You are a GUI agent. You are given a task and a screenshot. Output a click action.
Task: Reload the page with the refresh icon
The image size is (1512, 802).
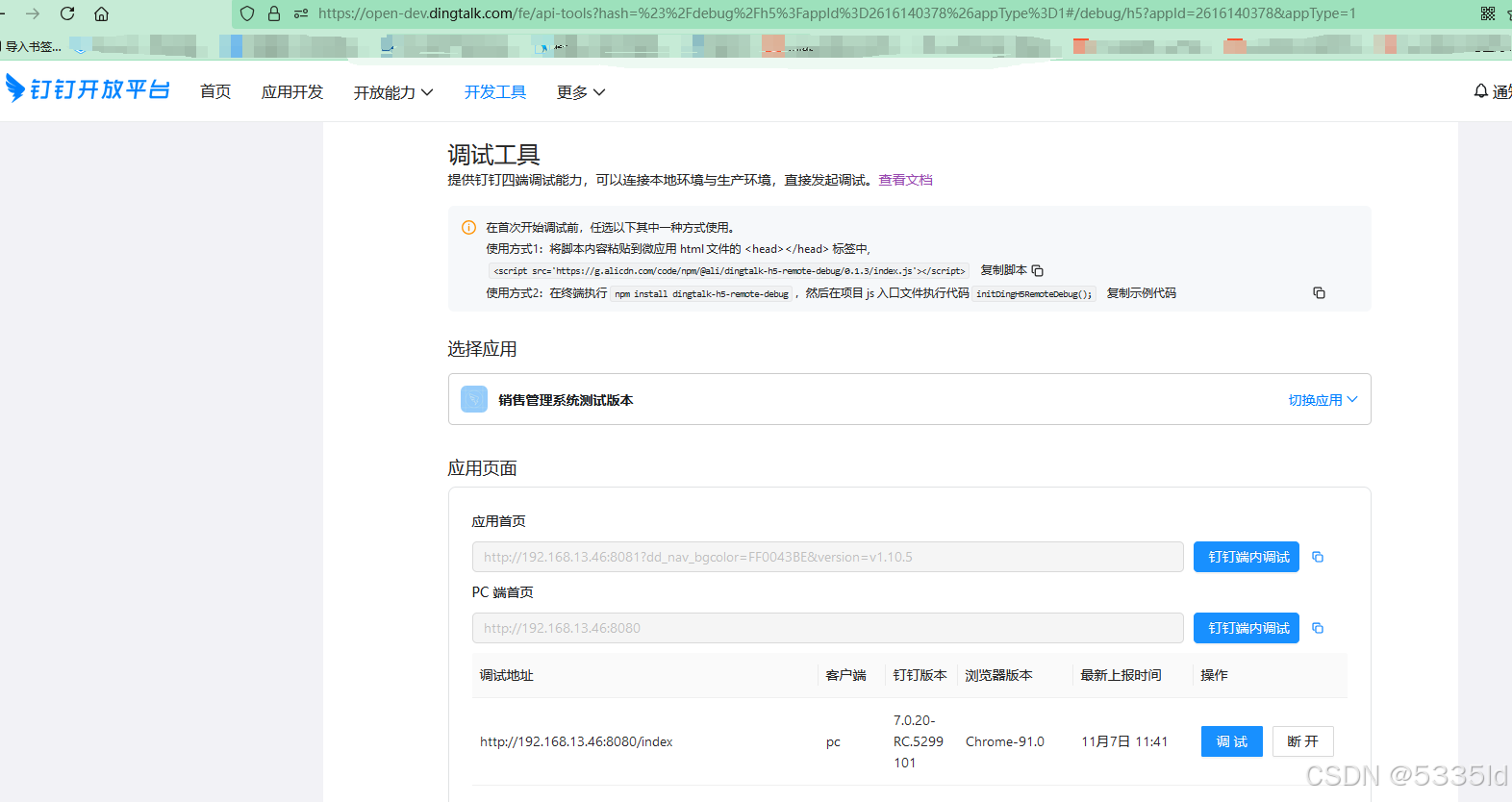[67, 13]
